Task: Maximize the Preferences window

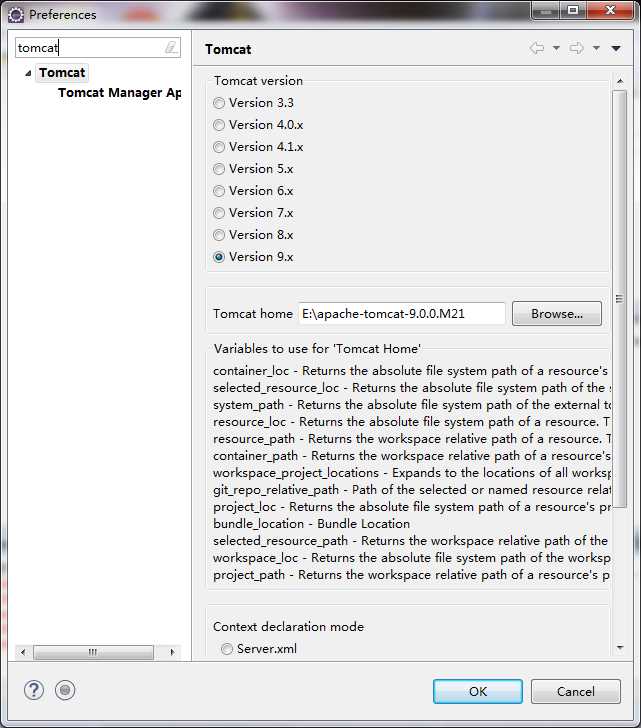Action: pyautogui.click(x=573, y=10)
